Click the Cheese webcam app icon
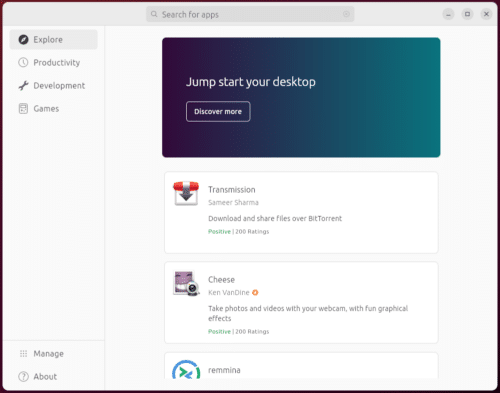This screenshot has height=393, width=500. [186, 283]
